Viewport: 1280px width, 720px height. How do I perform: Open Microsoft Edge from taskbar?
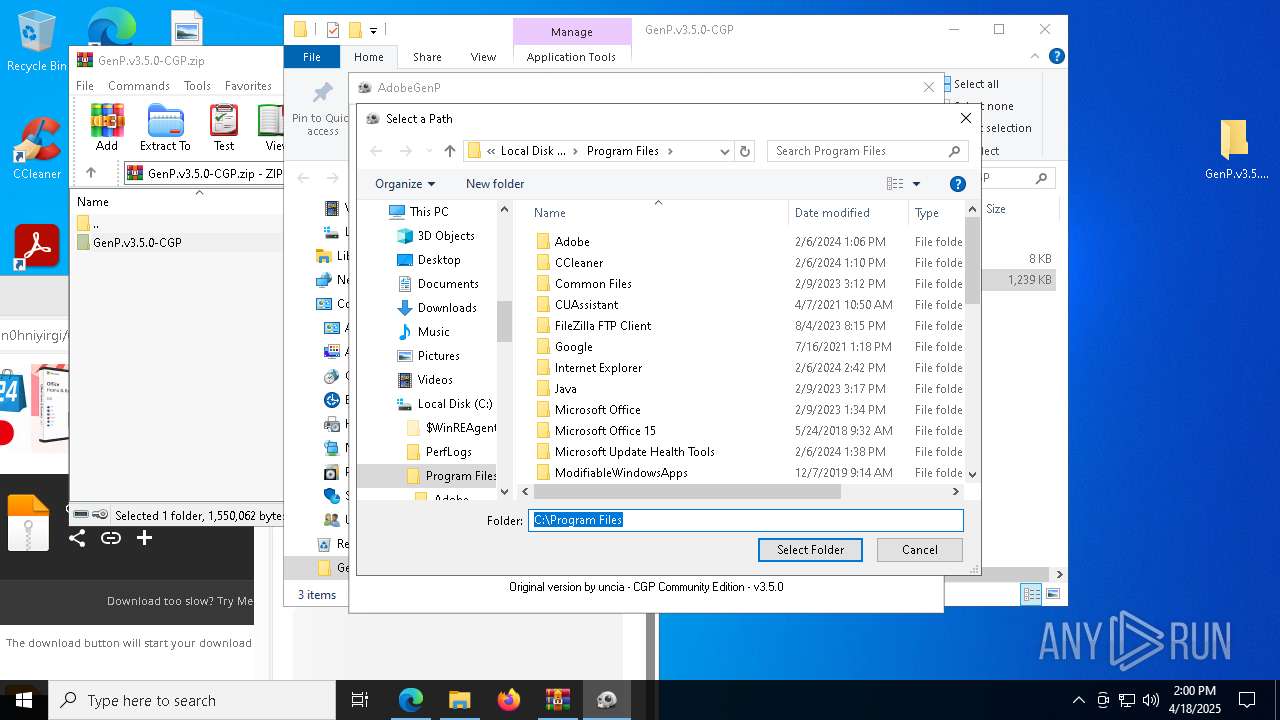pos(411,700)
